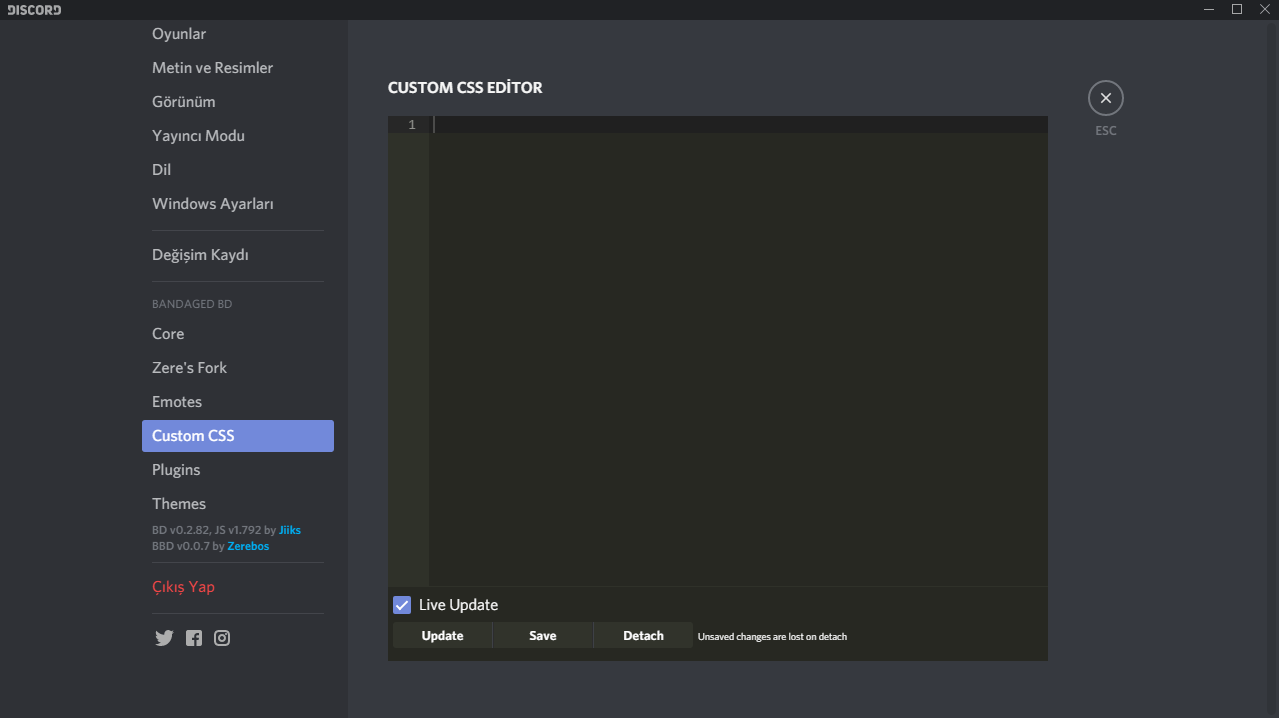Open the Twitter social link icon
This screenshot has width=1279, height=718.
tap(164, 638)
